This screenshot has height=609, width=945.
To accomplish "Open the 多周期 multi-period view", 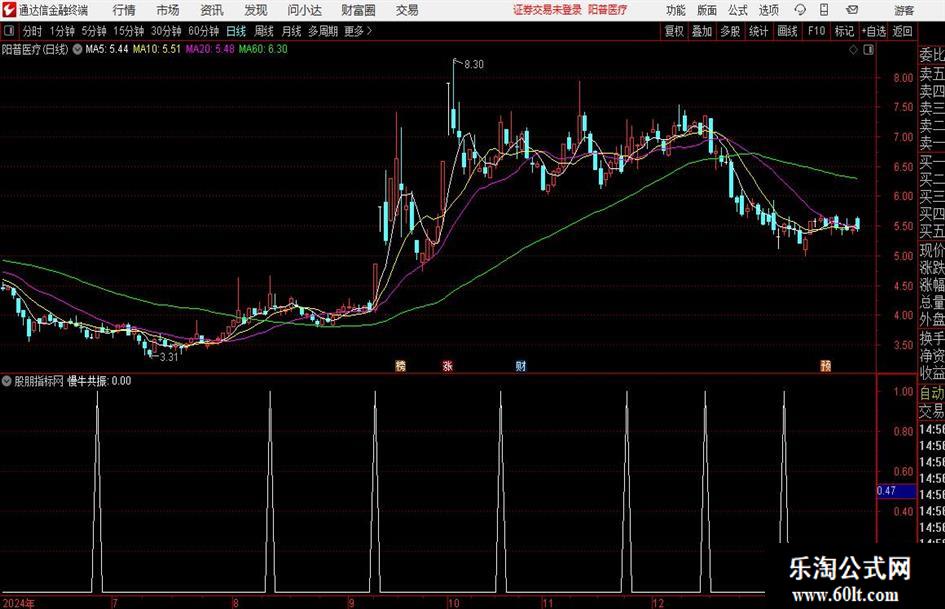I will (322, 31).
